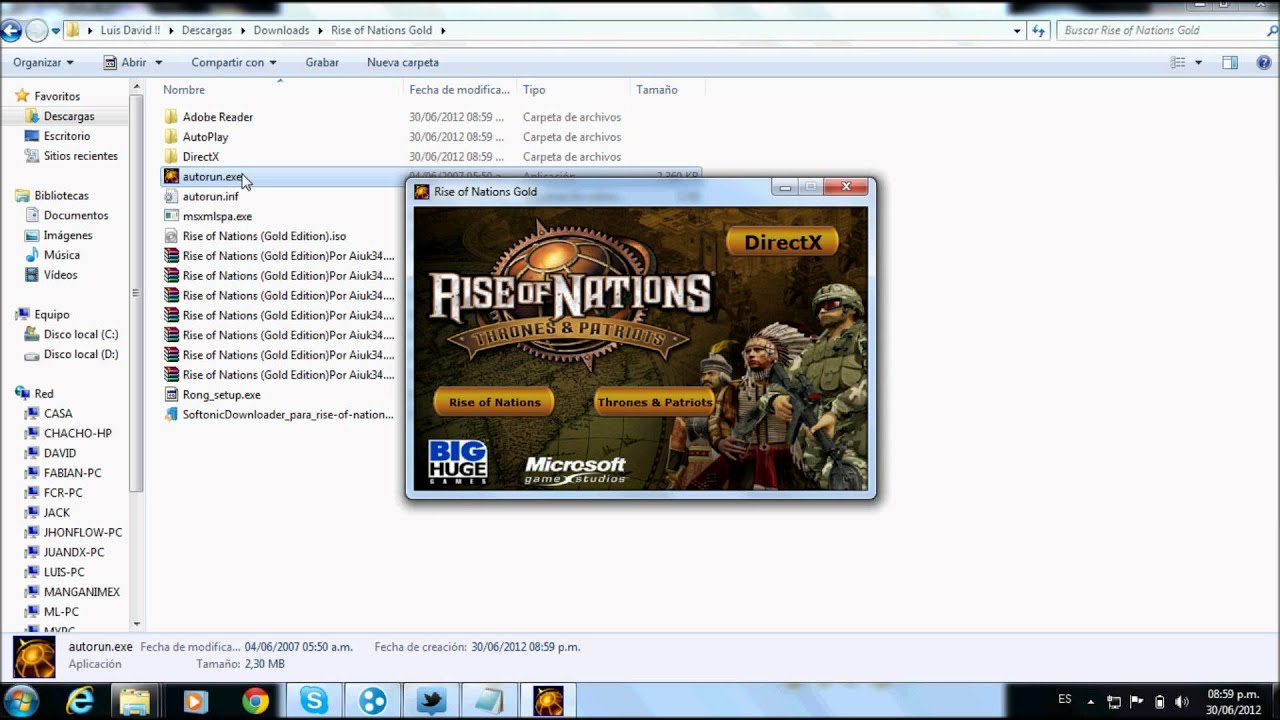Open Skype from the taskbar
This screenshot has height=720, width=1280.
314,701
